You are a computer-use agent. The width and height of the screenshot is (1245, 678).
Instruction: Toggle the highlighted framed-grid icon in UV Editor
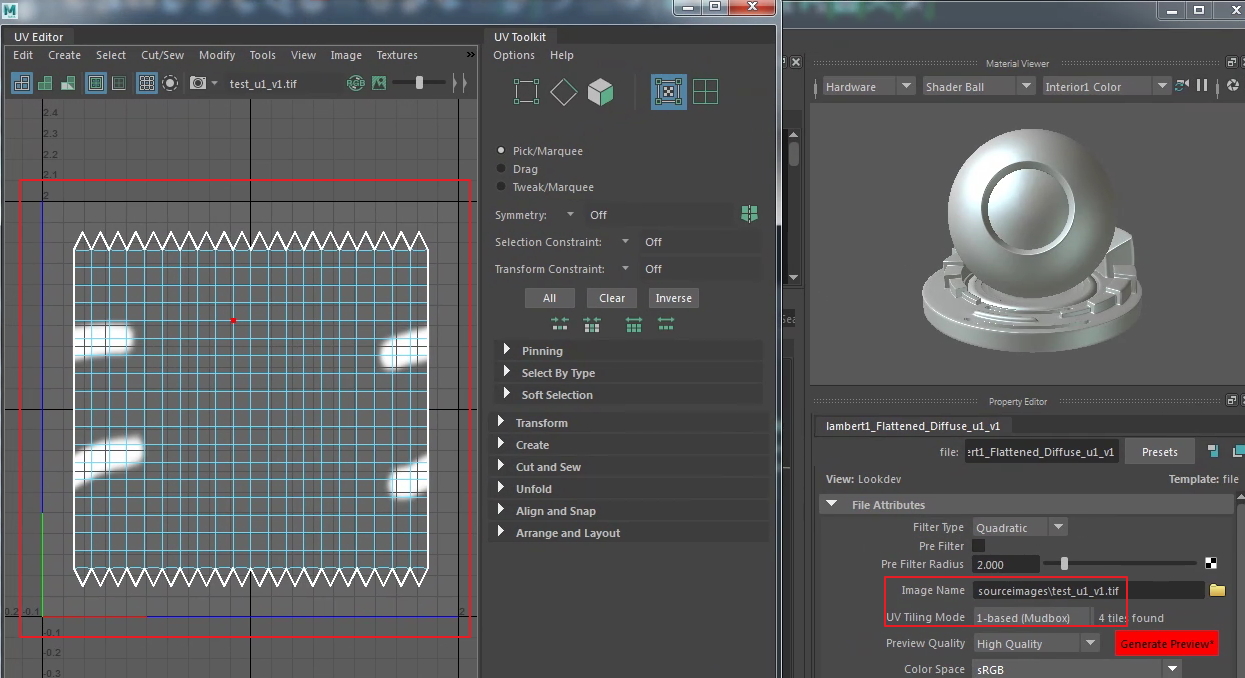96,83
